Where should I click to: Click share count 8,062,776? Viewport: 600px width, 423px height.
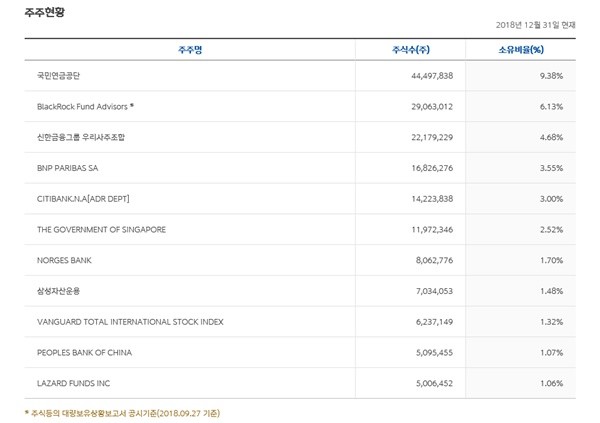coord(434,260)
